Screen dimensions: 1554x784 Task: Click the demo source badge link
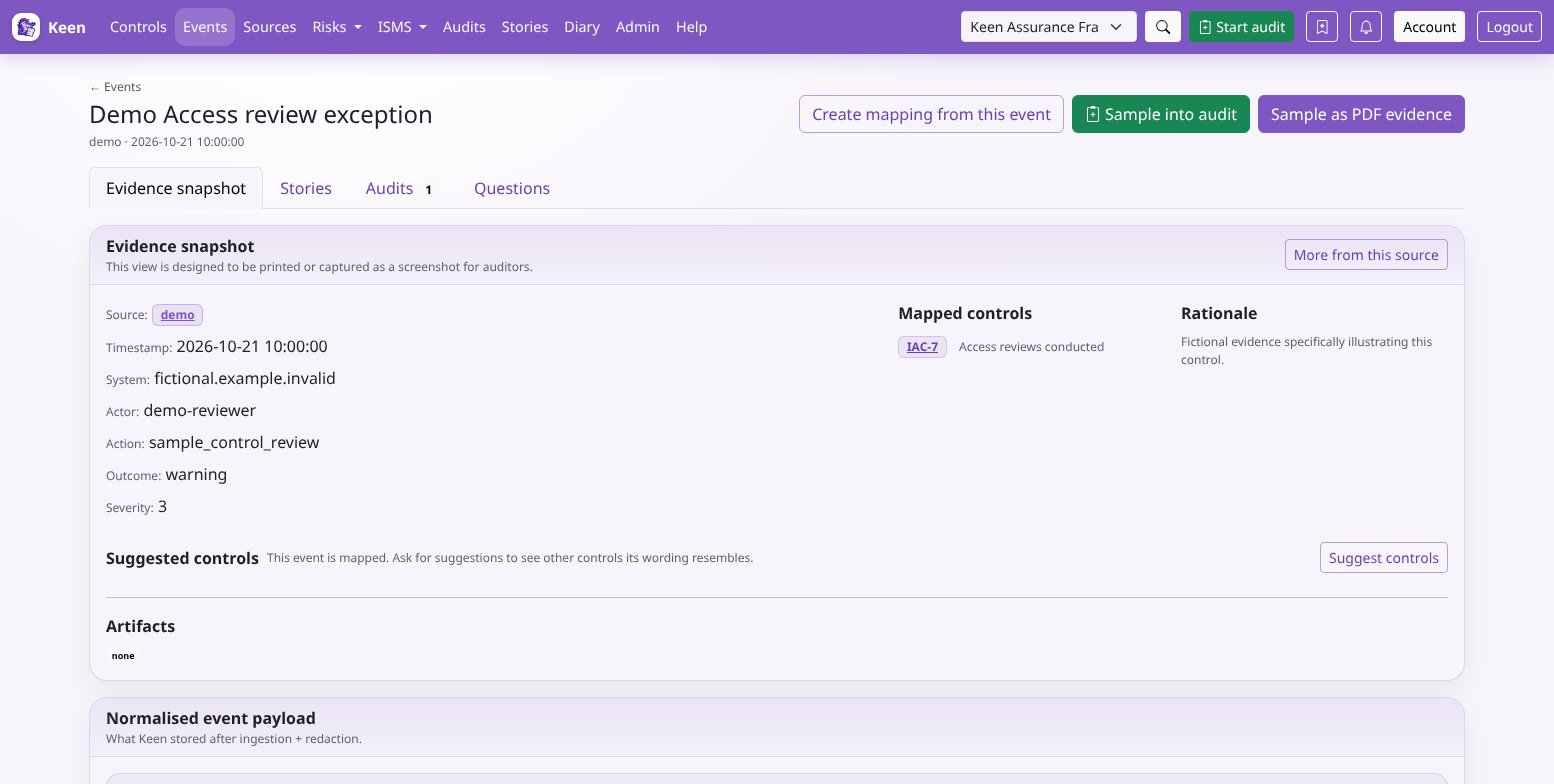point(178,315)
